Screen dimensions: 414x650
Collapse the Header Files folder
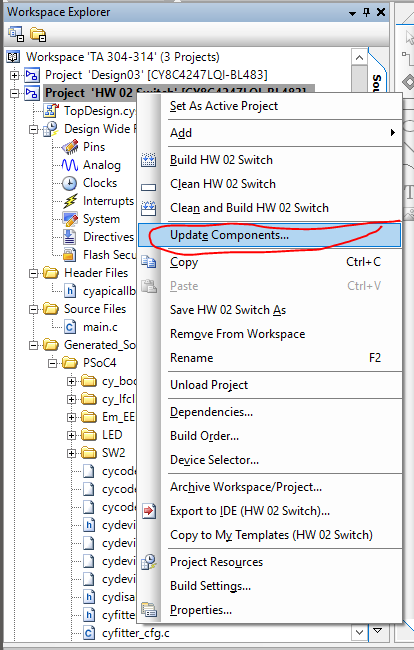click(x=34, y=273)
